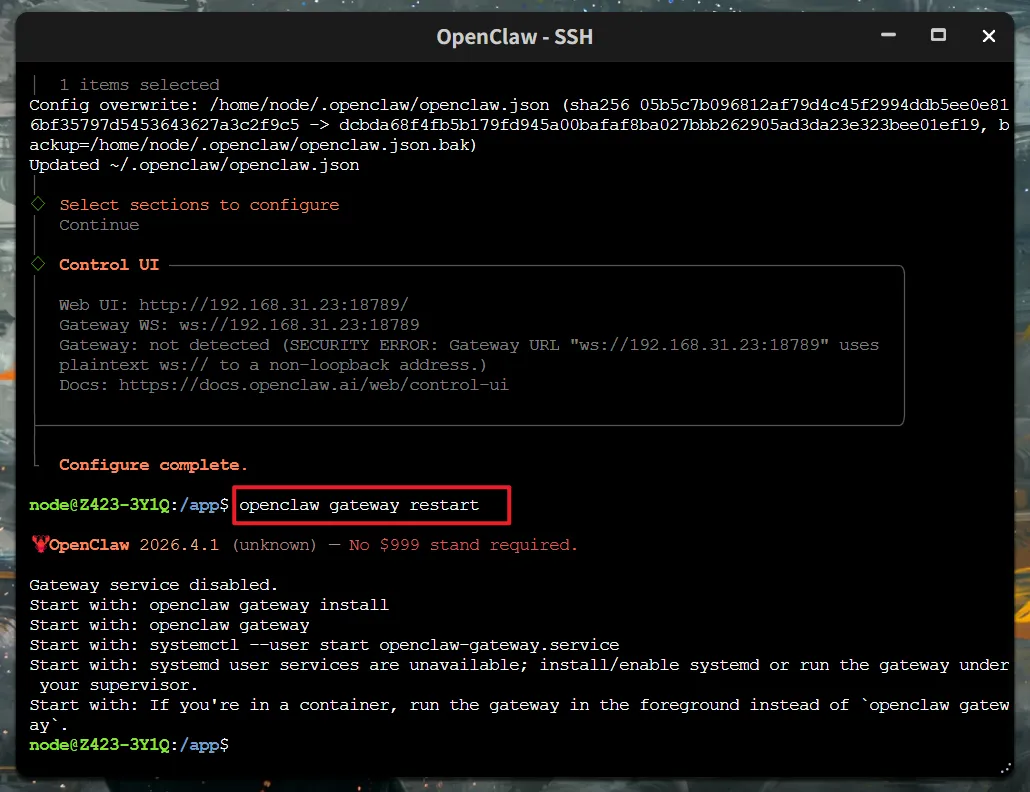The width and height of the screenshot is (1030, 792).
Task: Click the Gateway WS ws://192.168.31.23:18789 address
Action: pyautogui.click(x=299, y=325)
